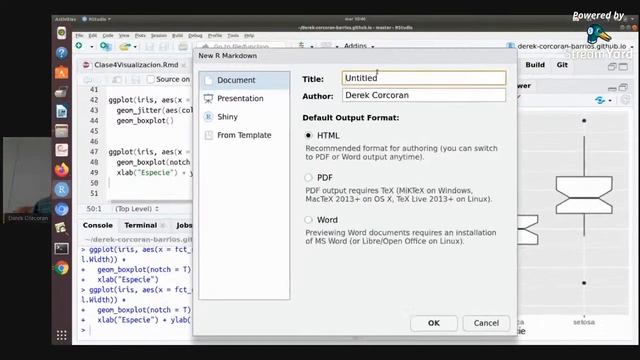
Task: Confirm the dialog with OK
Action: coord(433,323)
